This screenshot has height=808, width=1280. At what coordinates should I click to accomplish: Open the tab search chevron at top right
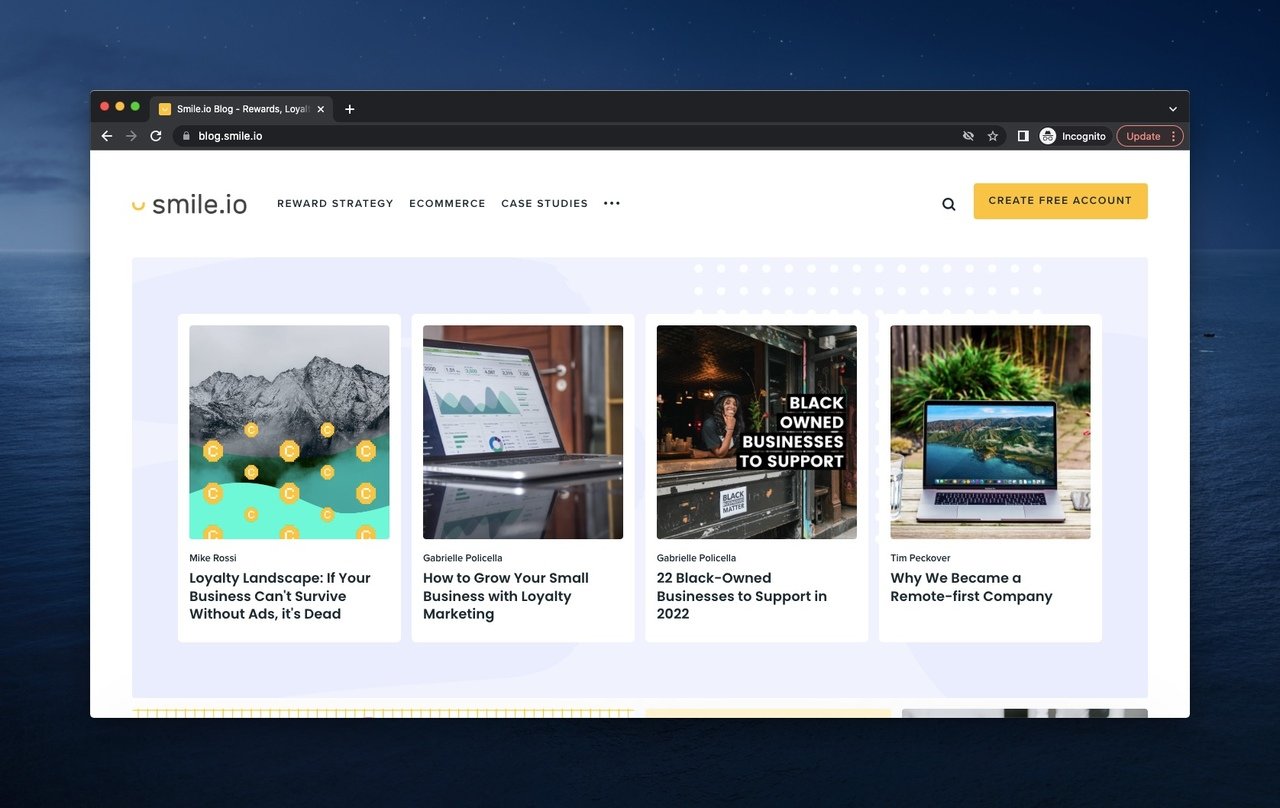(1173, 109)
